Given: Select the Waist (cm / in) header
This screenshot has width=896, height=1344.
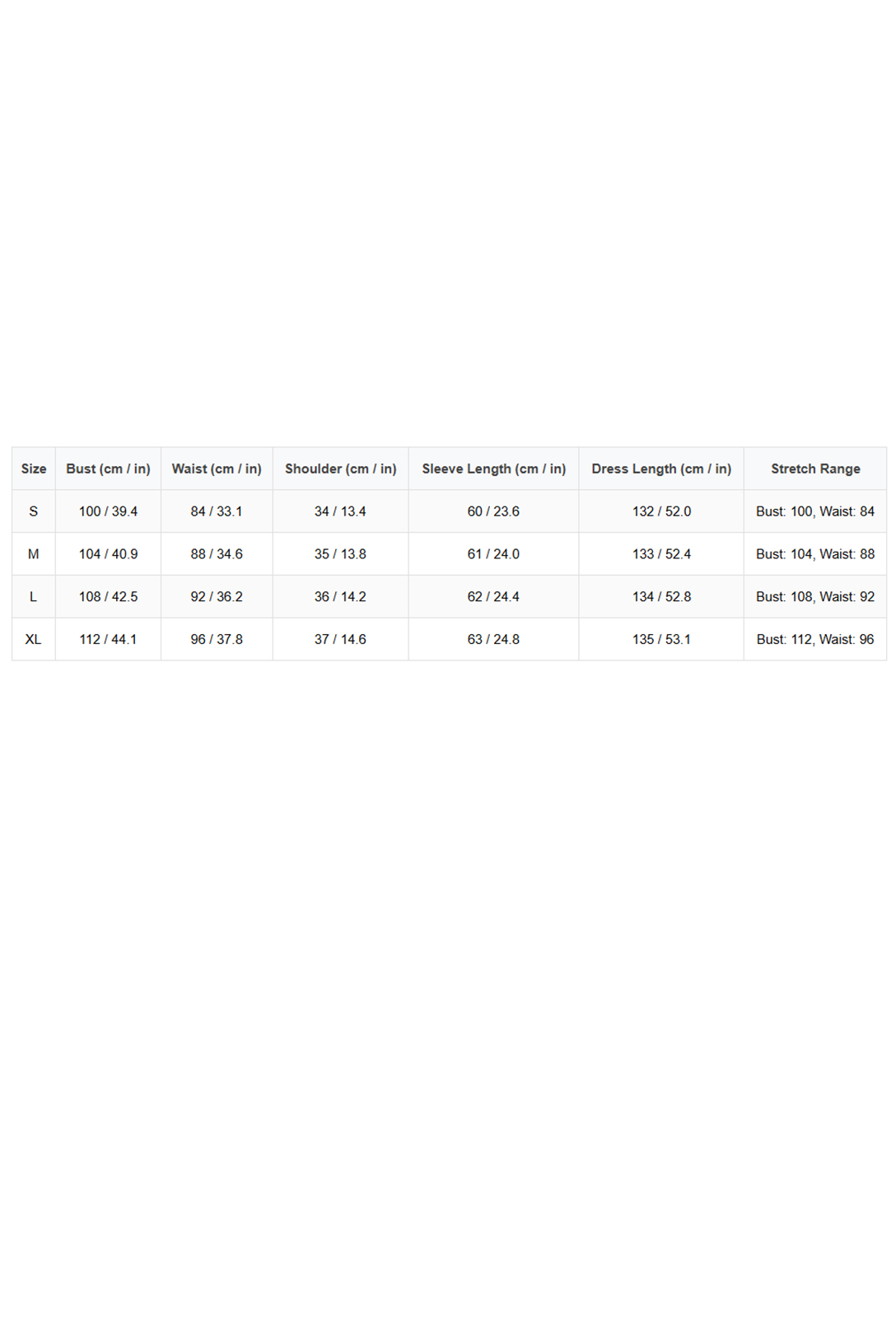Looking at the screenshot, I should [217, 469].
